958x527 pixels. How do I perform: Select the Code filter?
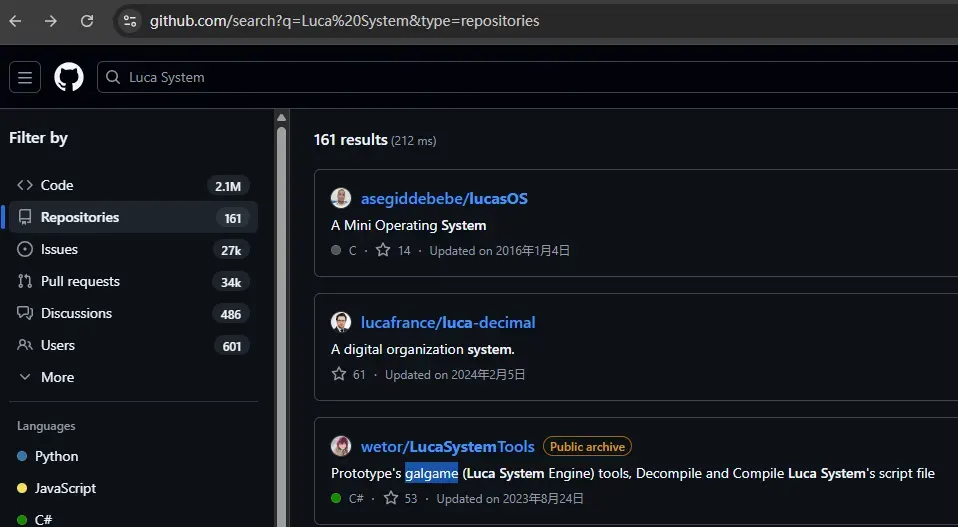point(133,185)
